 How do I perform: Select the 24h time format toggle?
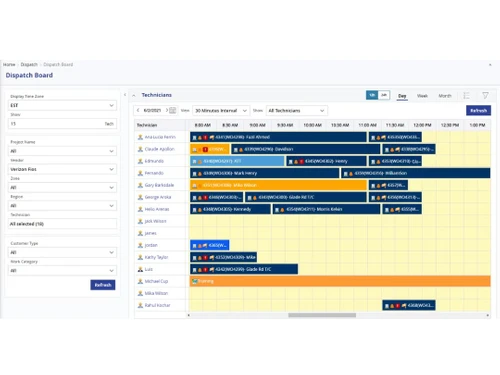point(384,95)
